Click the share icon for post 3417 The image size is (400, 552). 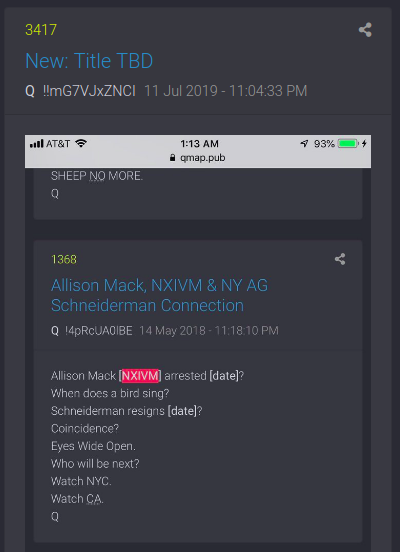click(x=365, y=30)
